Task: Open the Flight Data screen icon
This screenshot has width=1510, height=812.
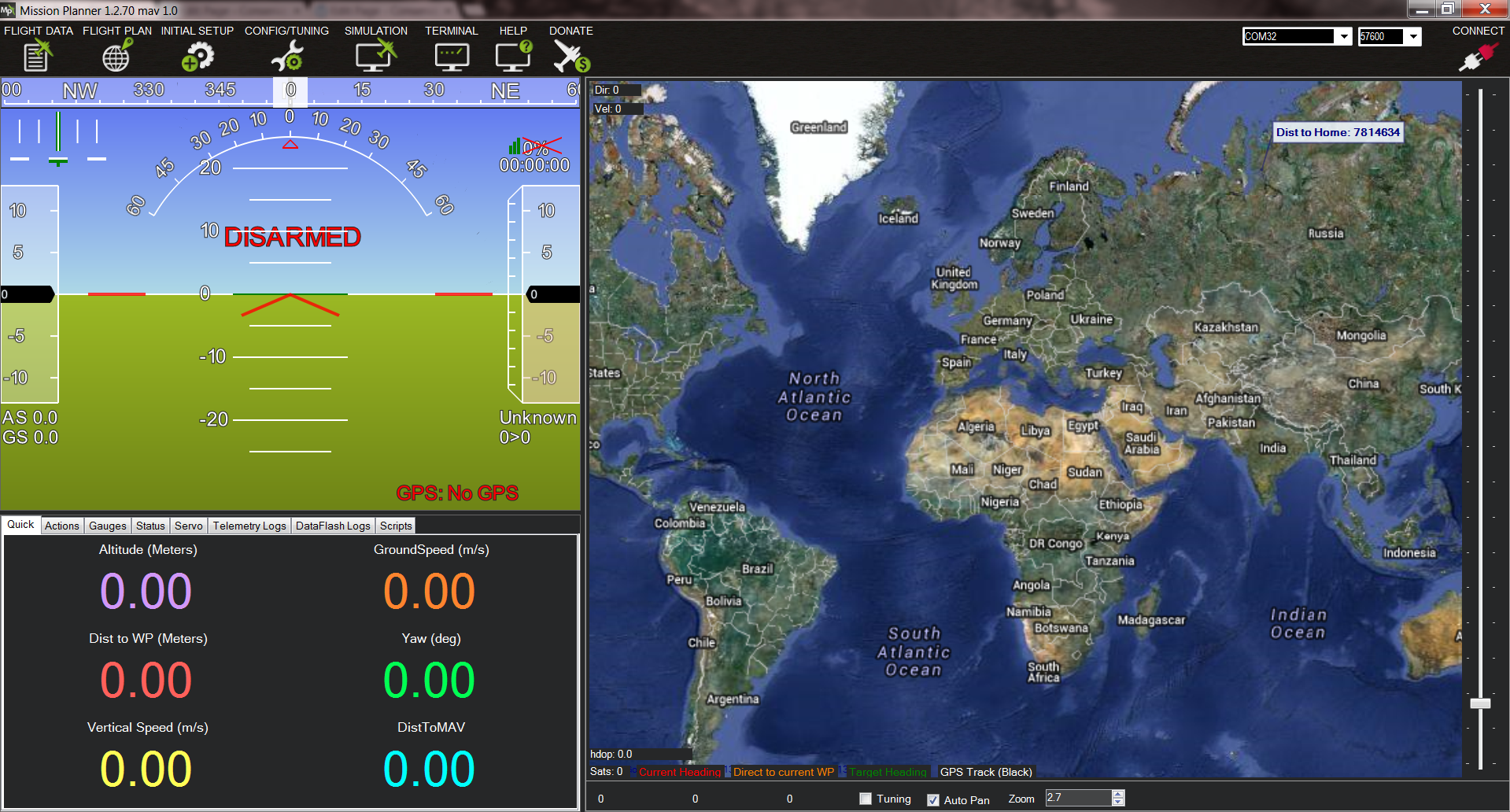Action: coord(35,55)
